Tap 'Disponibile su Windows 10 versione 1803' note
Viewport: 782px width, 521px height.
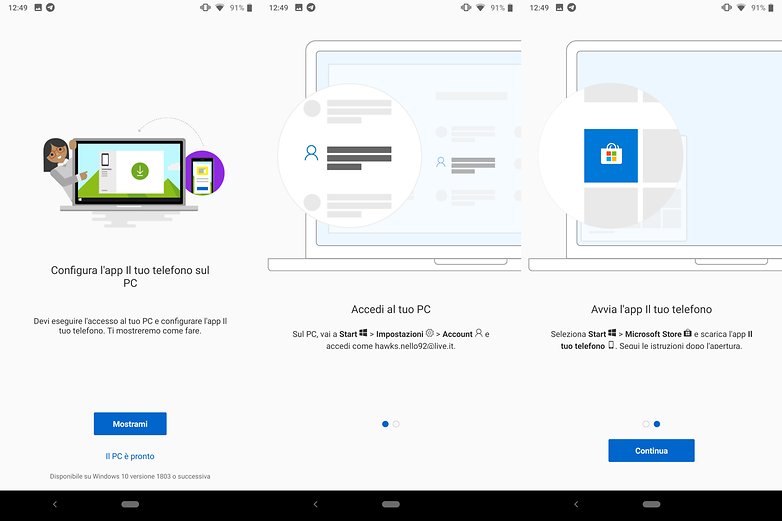pyautogui.click(x=130, y=477)
